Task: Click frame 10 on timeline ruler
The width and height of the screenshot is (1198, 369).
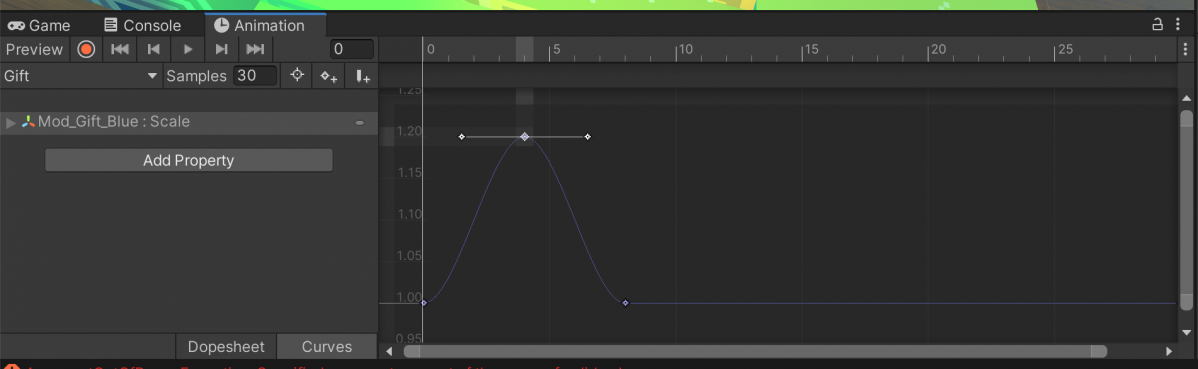Action: tap(685, 50)
